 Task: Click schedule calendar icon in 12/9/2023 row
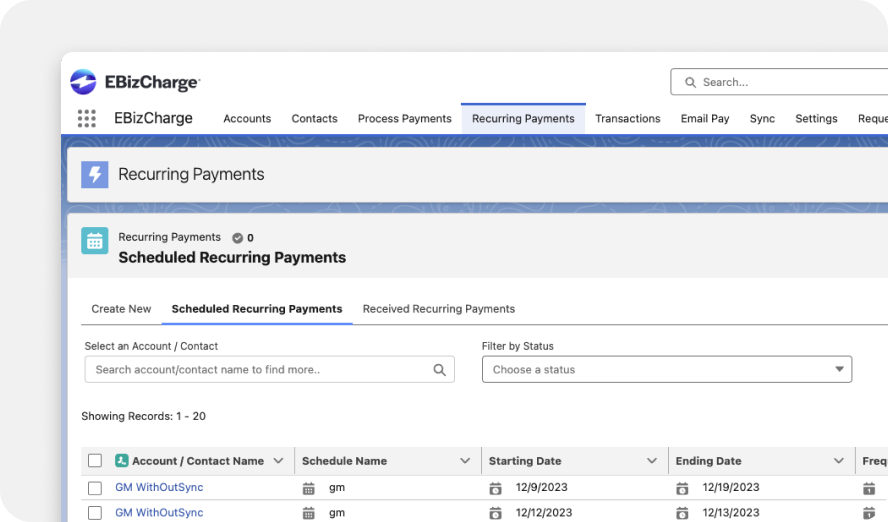coord(309,488)
